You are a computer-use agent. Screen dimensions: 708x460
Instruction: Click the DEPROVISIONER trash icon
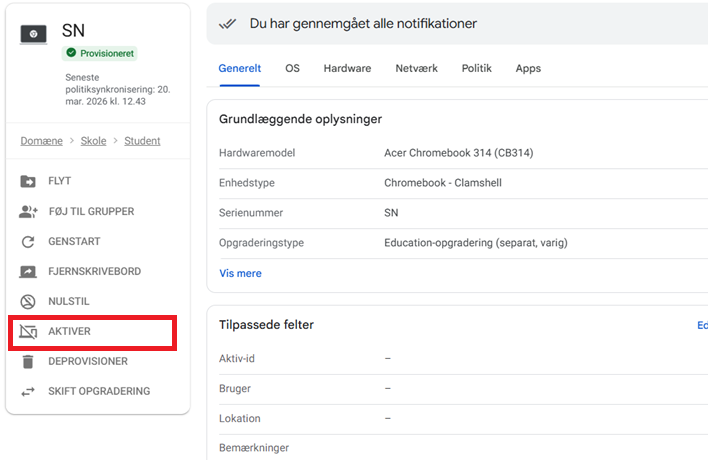click(x=28, y=361)
